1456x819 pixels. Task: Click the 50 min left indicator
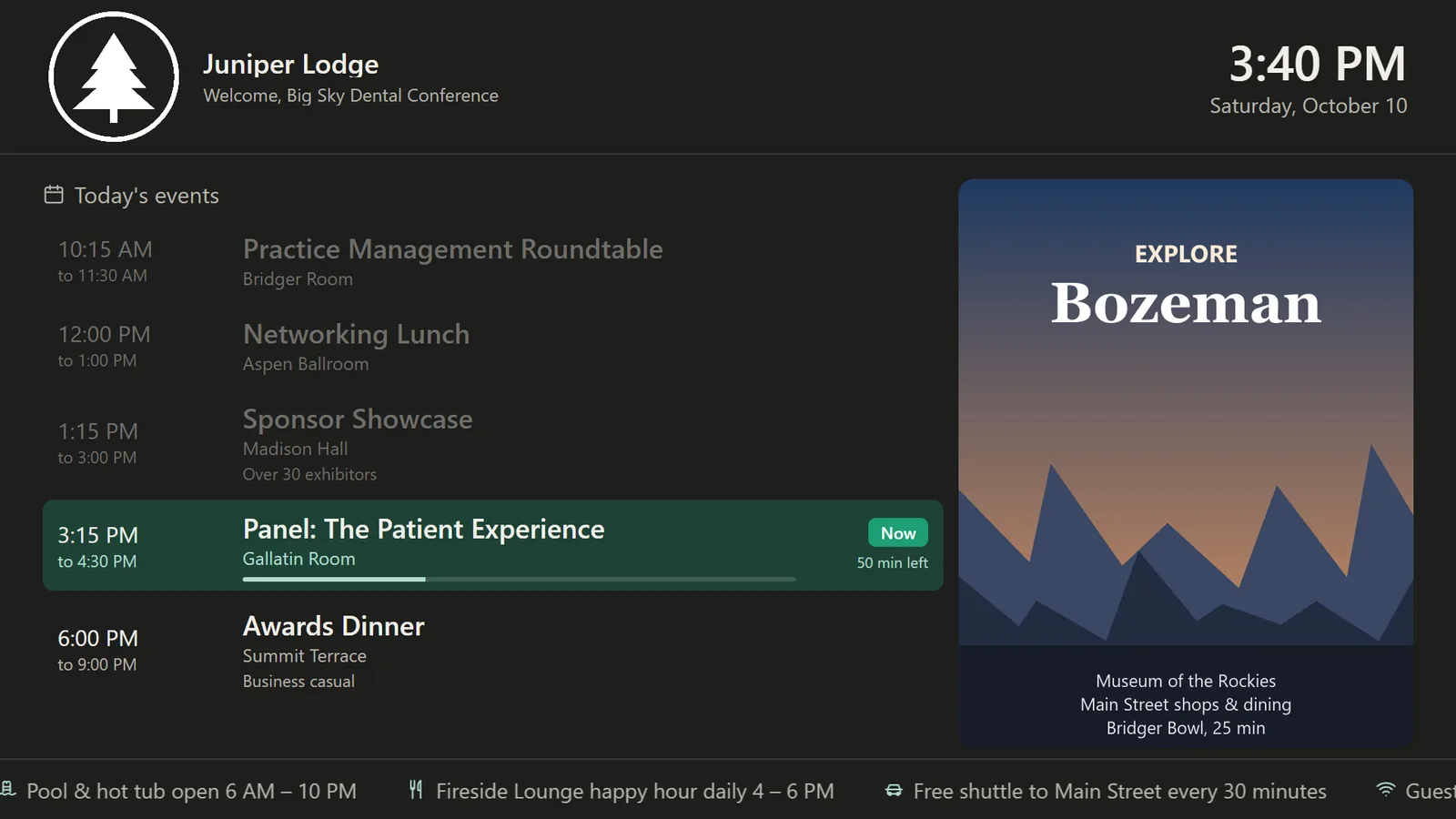point(892,562)
